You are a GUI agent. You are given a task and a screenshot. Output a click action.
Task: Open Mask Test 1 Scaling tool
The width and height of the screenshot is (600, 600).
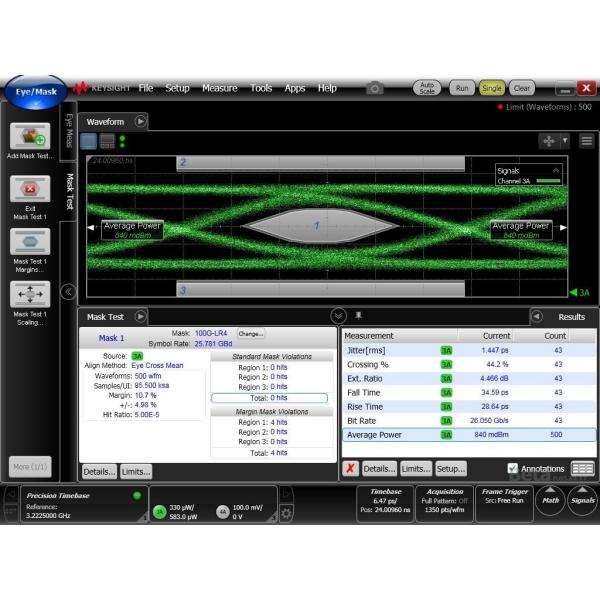pos(29,294)
